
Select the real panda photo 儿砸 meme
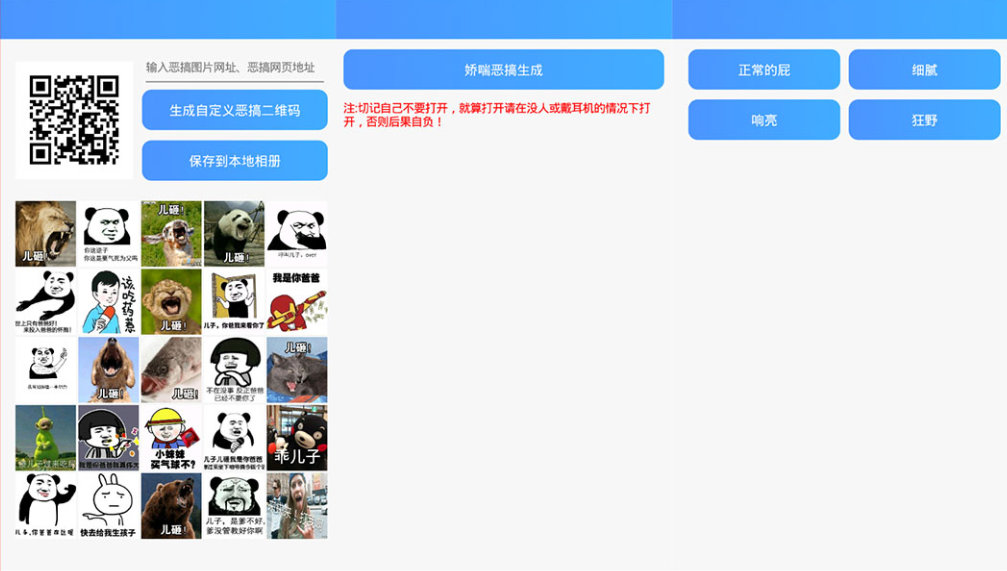tap(234, 234)
